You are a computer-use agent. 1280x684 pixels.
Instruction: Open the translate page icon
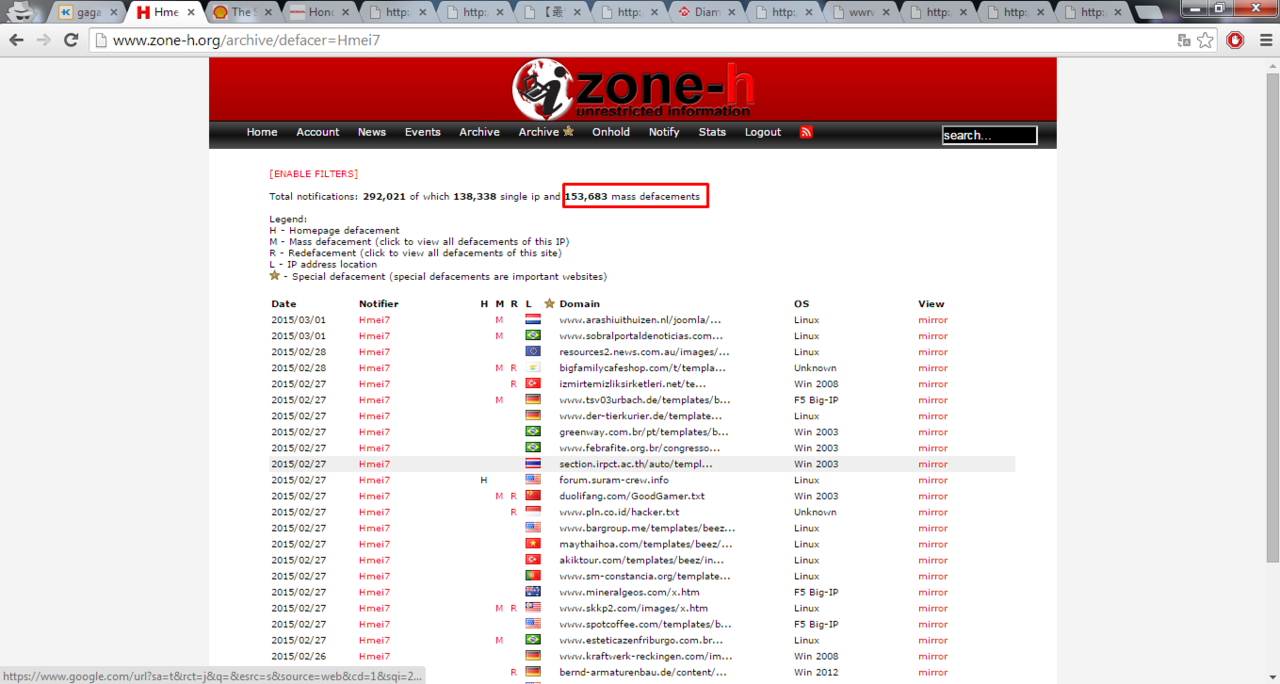point(1184,40)
